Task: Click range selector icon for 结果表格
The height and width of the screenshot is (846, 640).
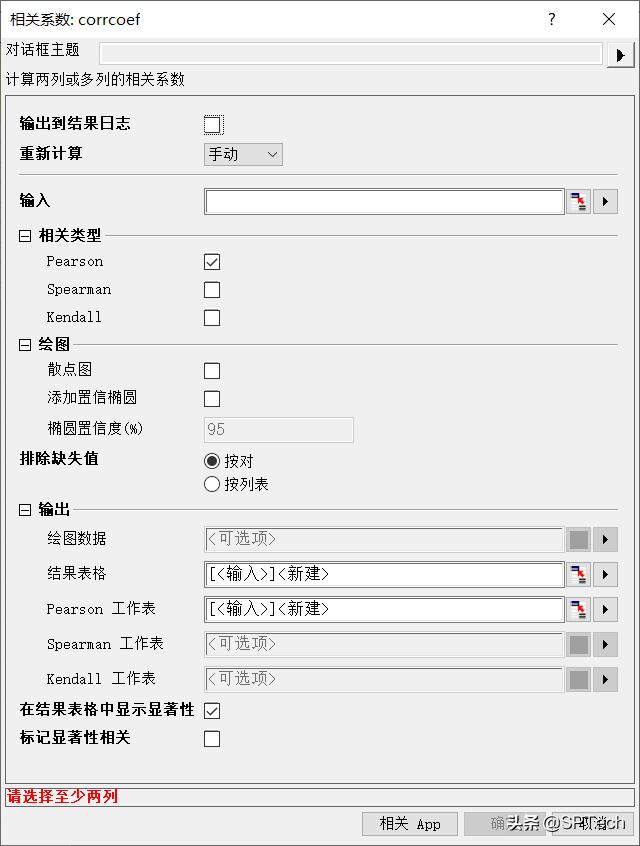Action: pyautogui.click(x=579, y=574)
